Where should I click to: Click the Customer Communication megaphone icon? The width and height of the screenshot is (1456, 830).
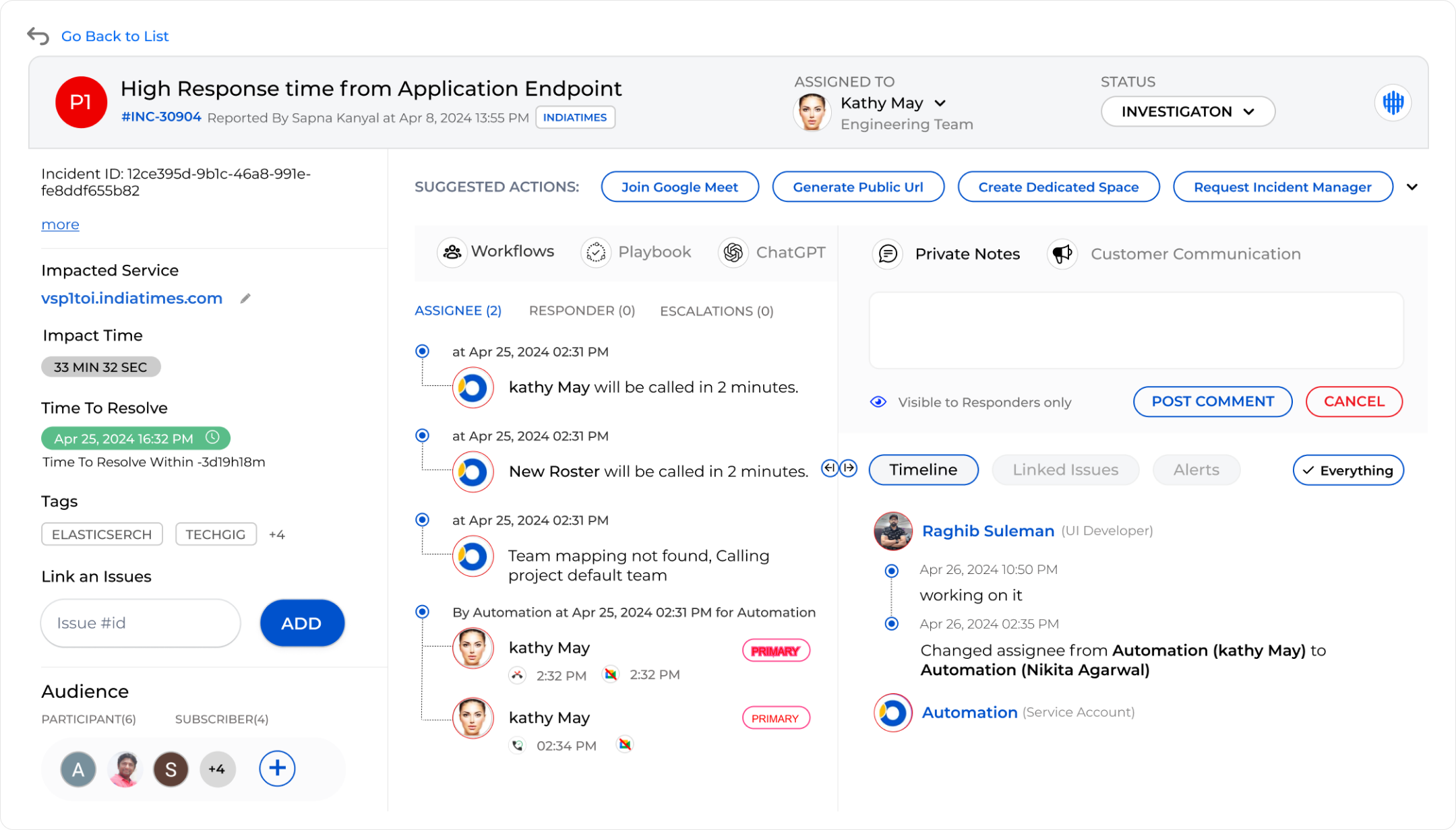point(1062,254)
